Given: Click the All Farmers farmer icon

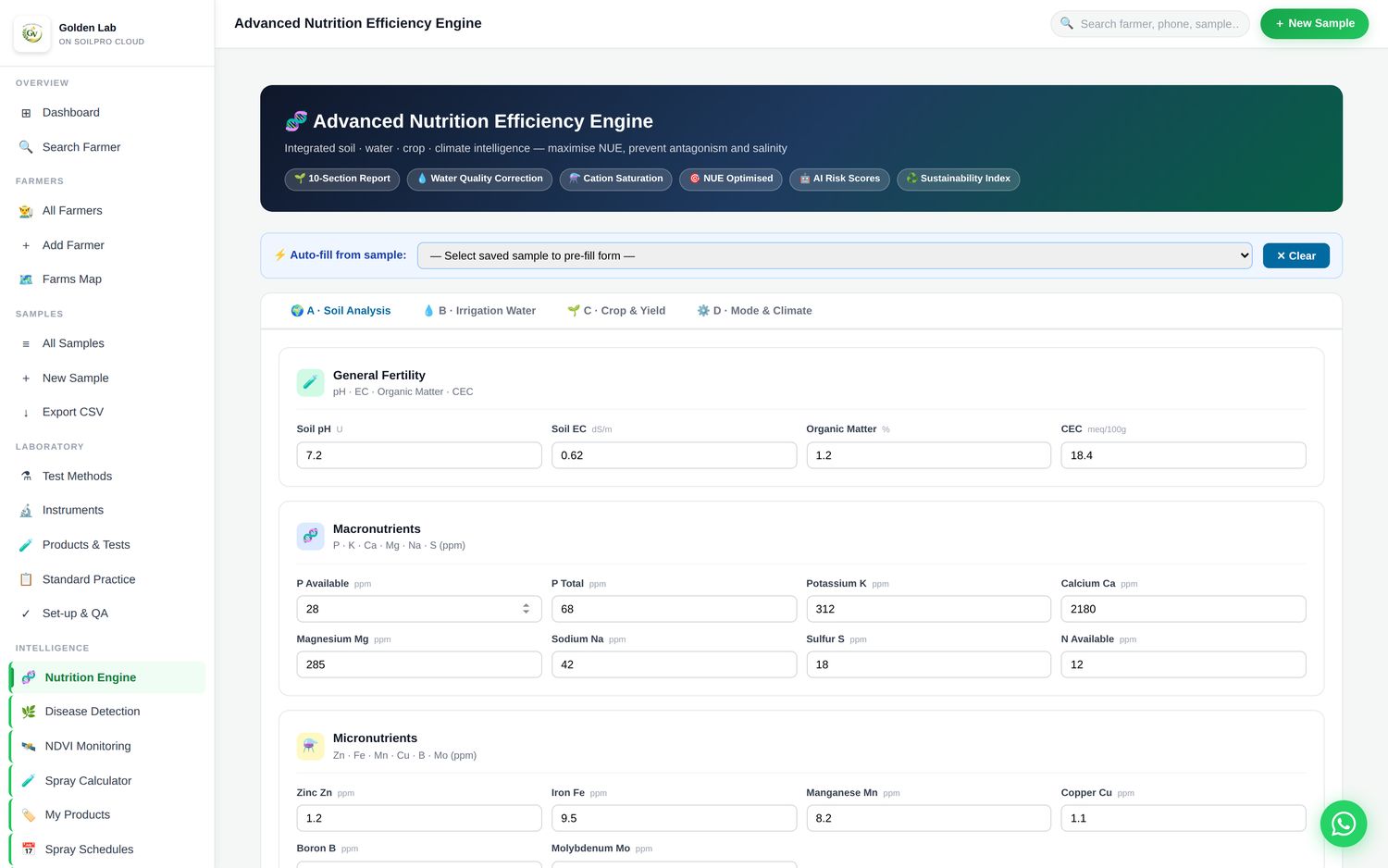Looking at the screenshot, I should pos(26,211).
